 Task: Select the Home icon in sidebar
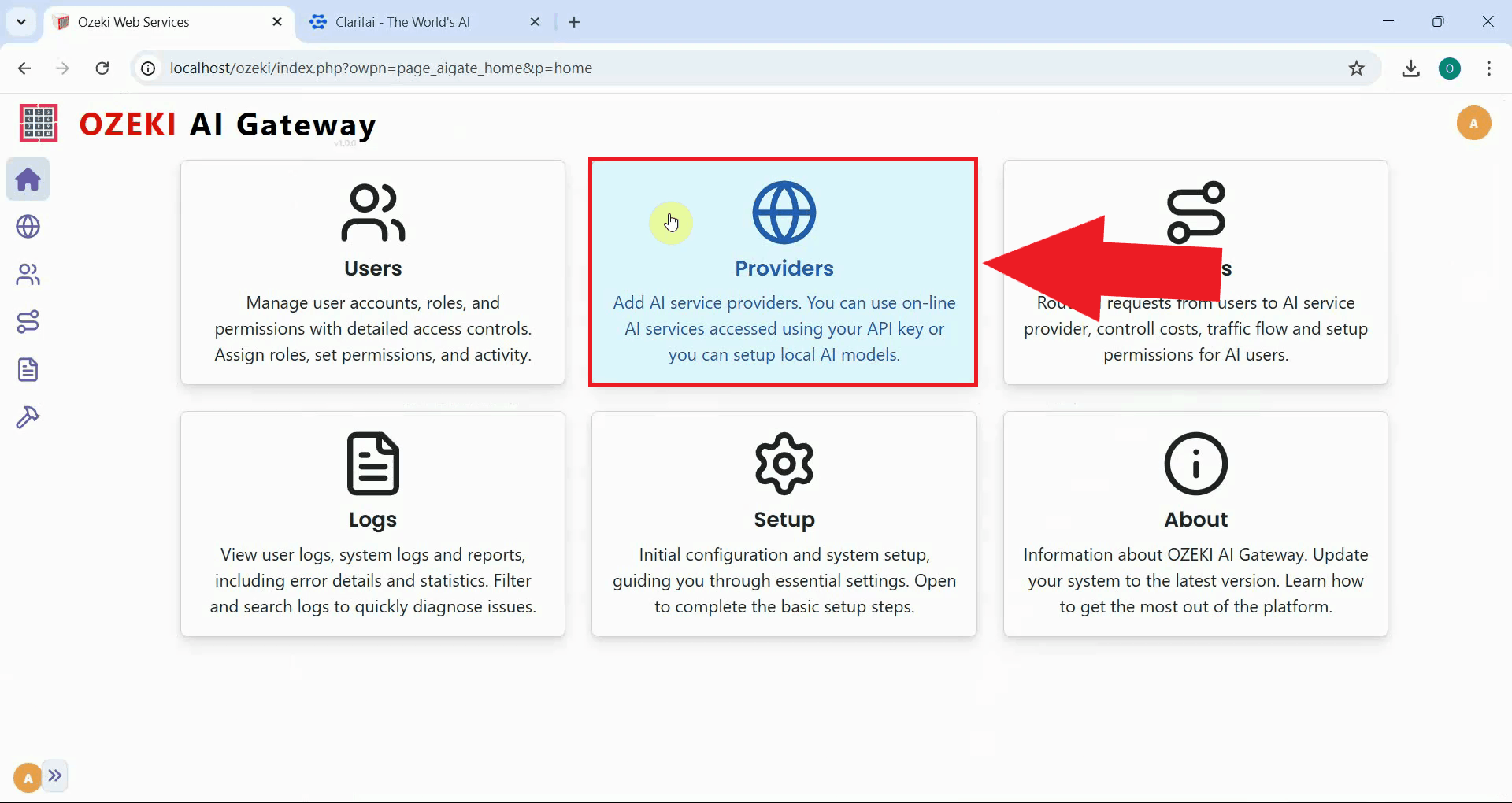(28, 179)
